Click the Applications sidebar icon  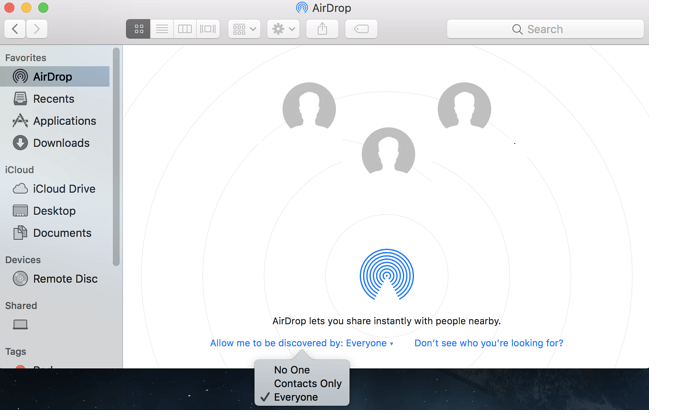[x=20, y=121]
